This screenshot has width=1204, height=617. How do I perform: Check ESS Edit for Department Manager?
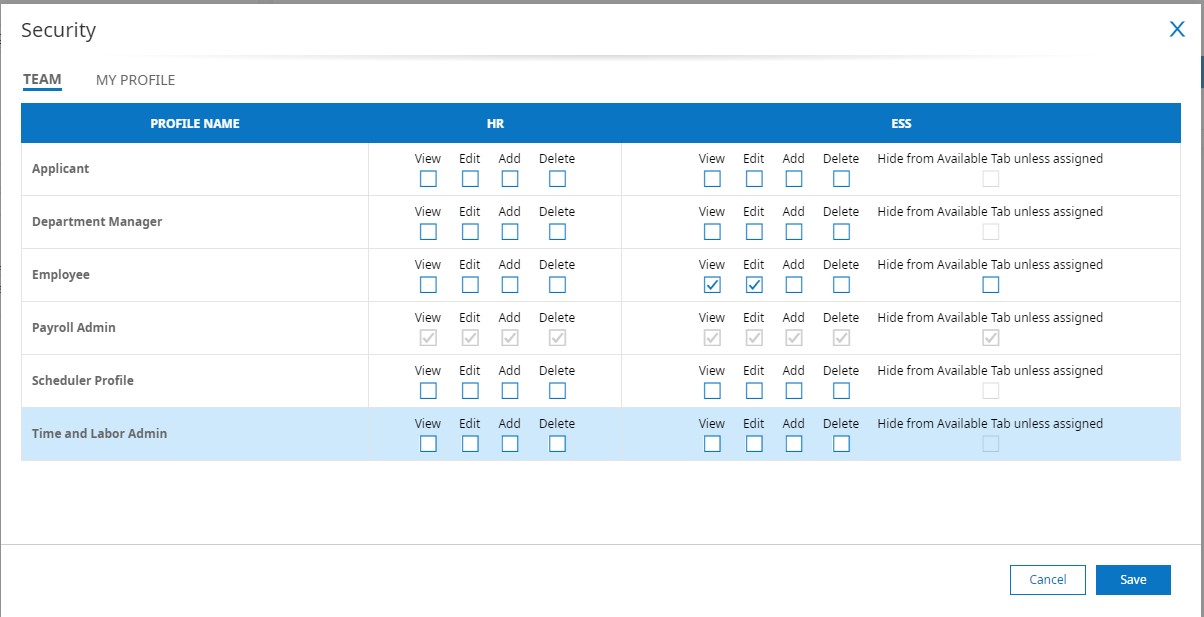tap(754, 232)
